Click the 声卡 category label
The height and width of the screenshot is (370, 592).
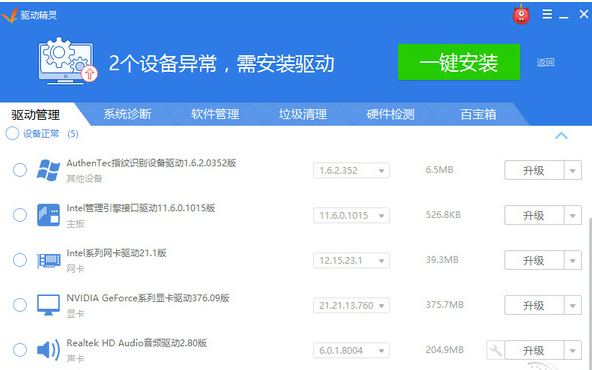tap(75, 358)
